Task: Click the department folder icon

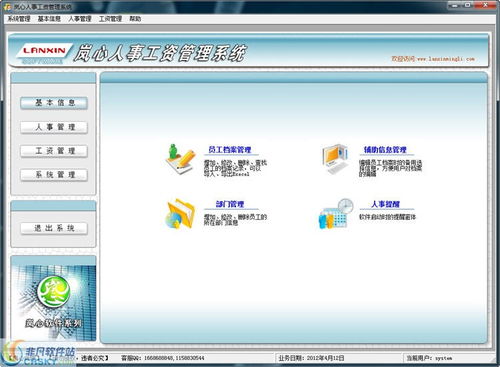Action: (180, 214)
